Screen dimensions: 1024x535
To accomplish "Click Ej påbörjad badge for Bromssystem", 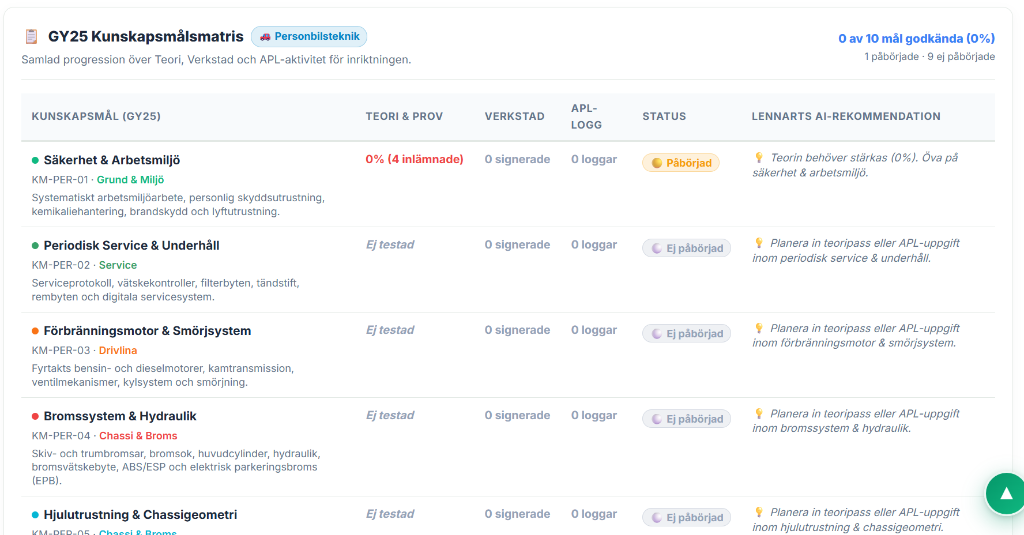I will pyautogui.click(x=686, y=419).
